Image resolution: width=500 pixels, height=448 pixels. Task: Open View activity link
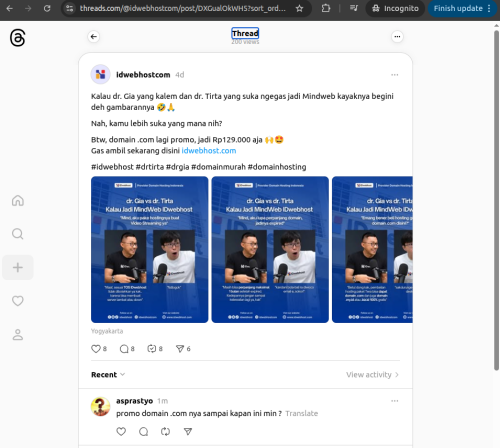[x=372, y=375]
